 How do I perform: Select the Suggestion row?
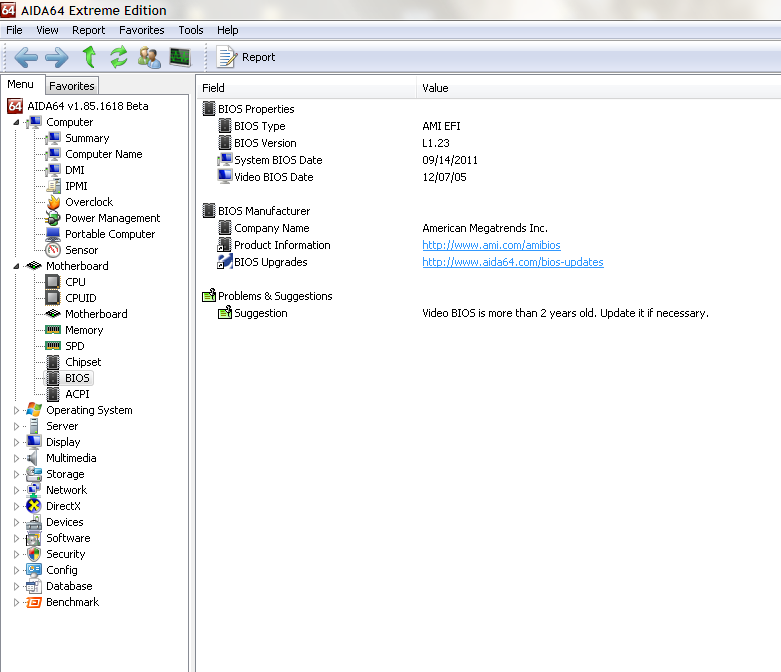(x=489, y=313)
